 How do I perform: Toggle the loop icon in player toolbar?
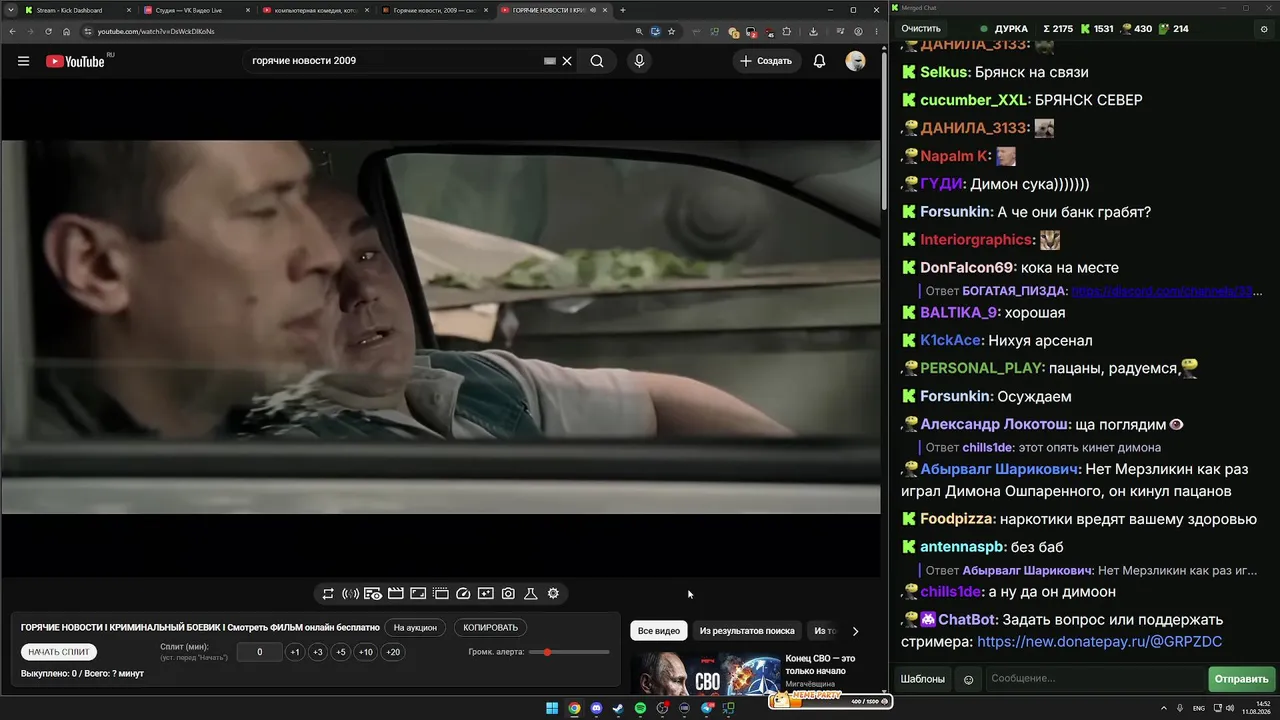click(x=328, y=594)
